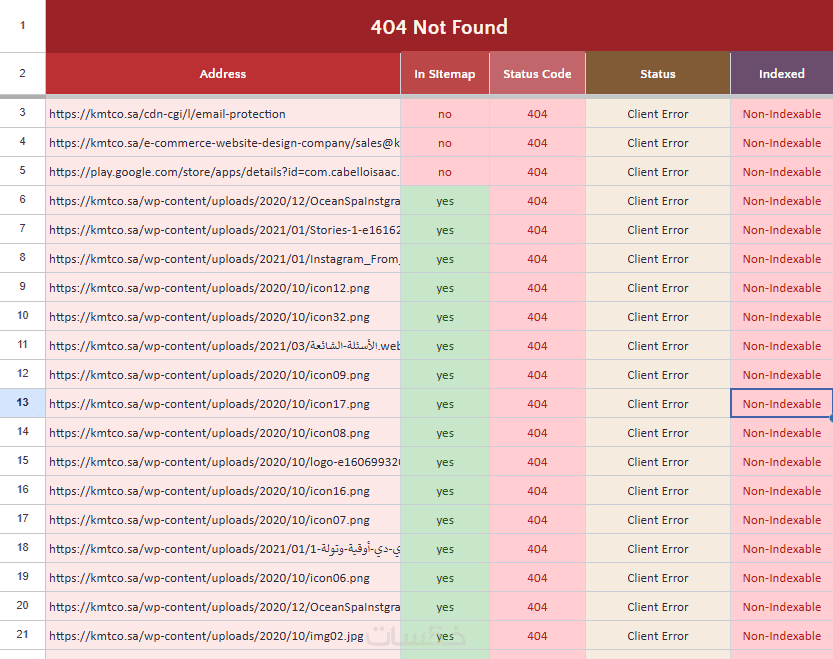Open the icon06.png address link
Image resolution: width=833 pixels, height=659 pixels.
(x=209, y=578)
